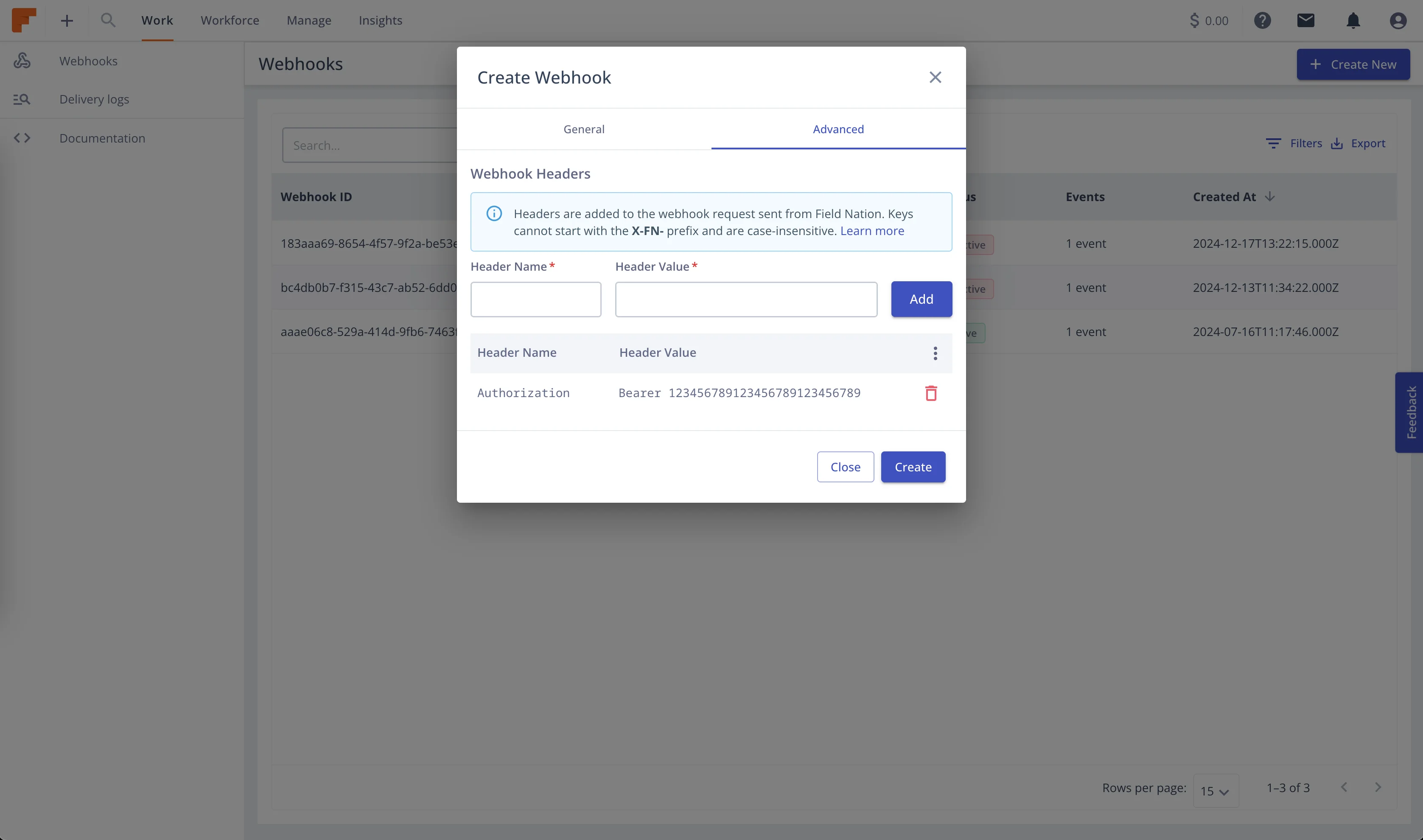
Task: Switch to the General tab
Action: (583, 129)
